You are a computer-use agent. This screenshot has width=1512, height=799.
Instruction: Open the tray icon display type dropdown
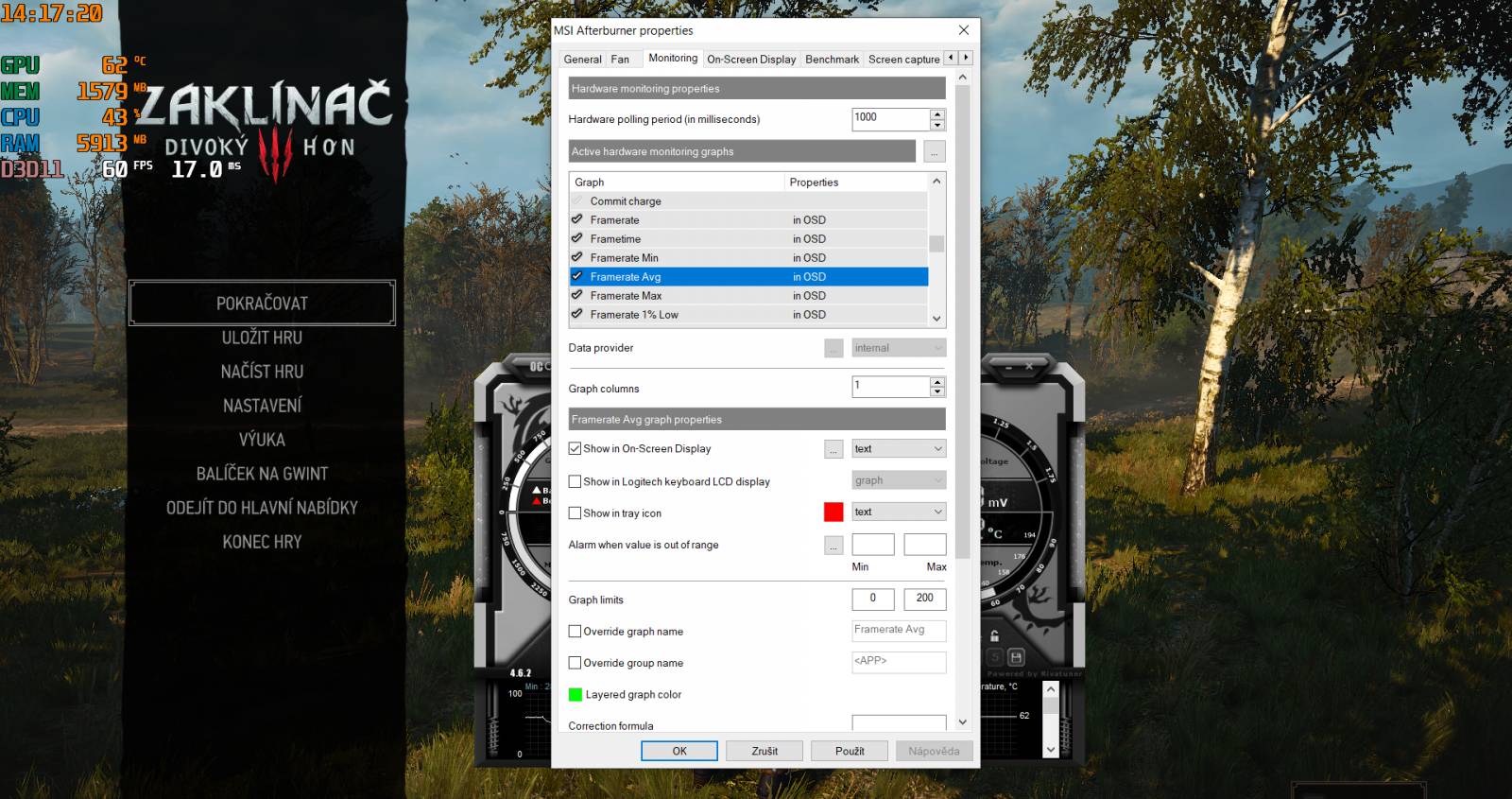[x=899, y=512]
